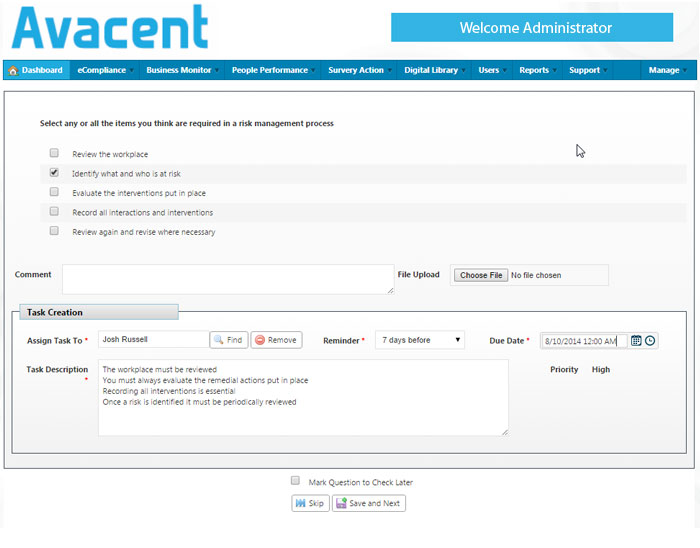The image size is (700, 548).
Task: Click the Assign Task To field
Action: 153,340
